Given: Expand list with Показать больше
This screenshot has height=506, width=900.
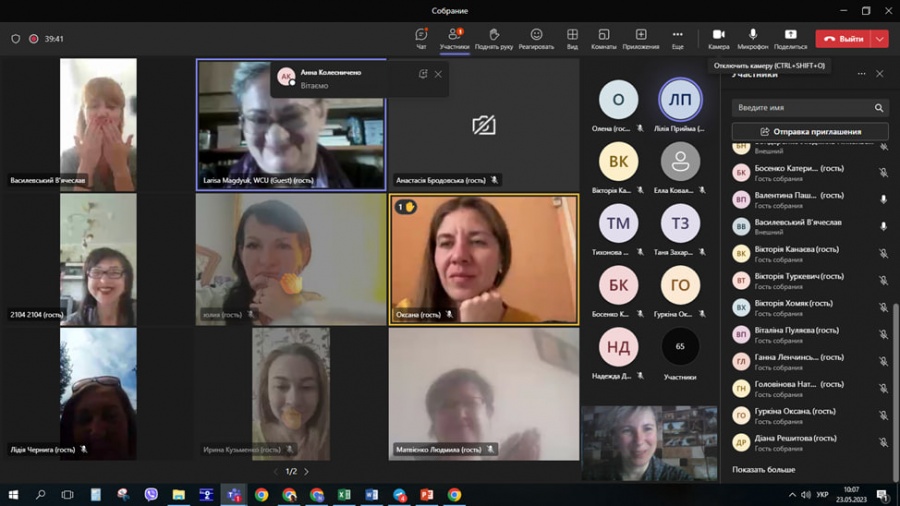Looking at the screenshot, I should (x=763, y=469).
